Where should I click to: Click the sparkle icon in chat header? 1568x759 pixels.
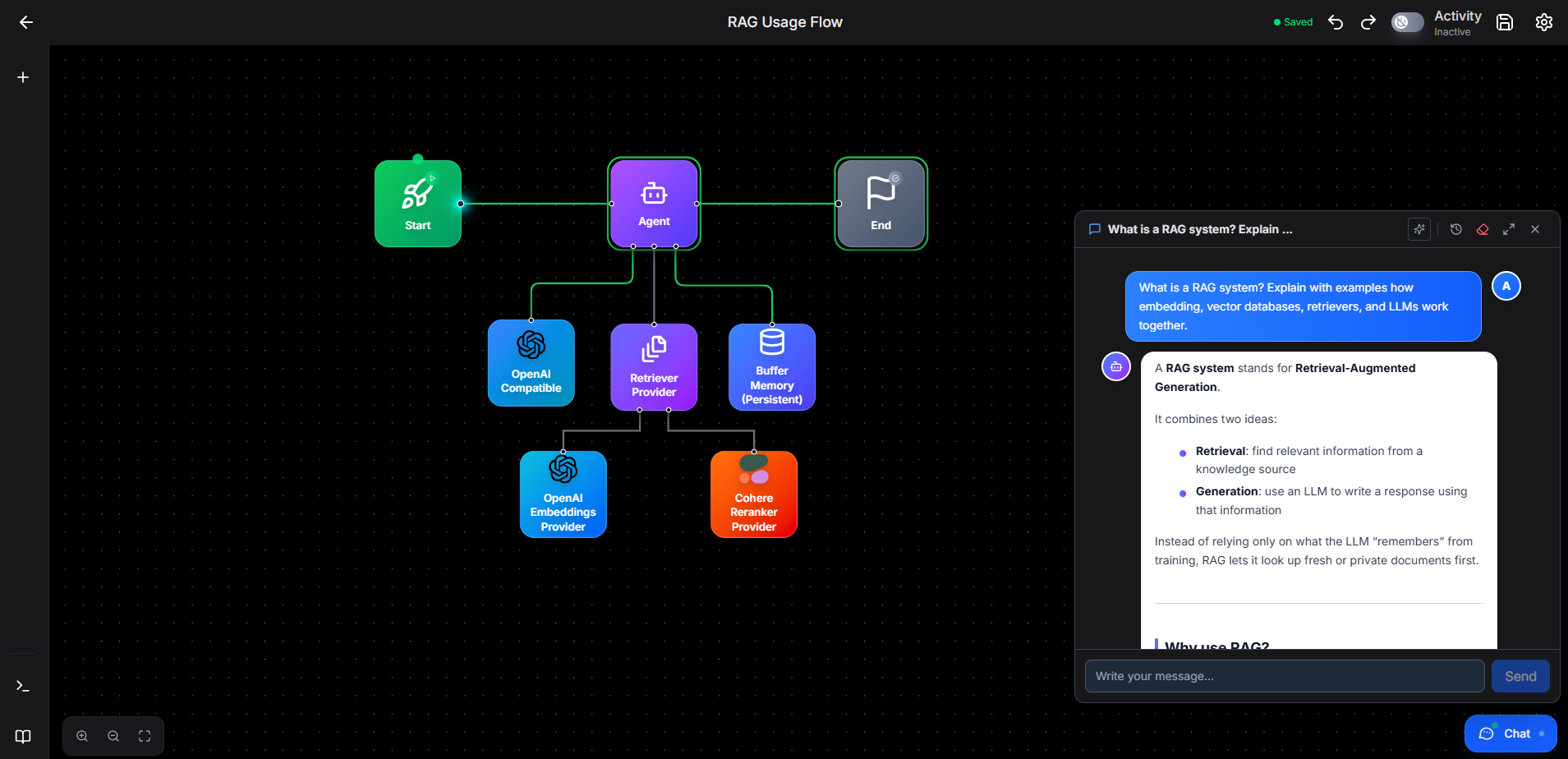point(1419,229)
